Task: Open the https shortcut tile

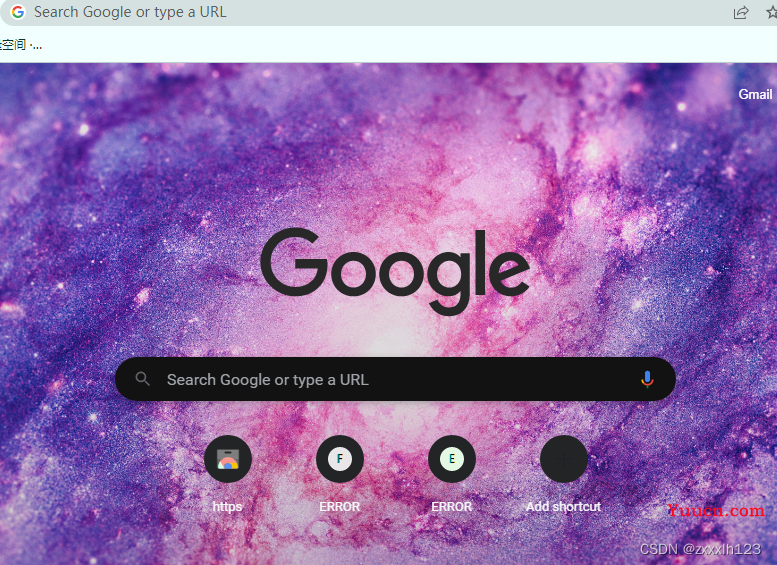Action: tap(228, 474)
